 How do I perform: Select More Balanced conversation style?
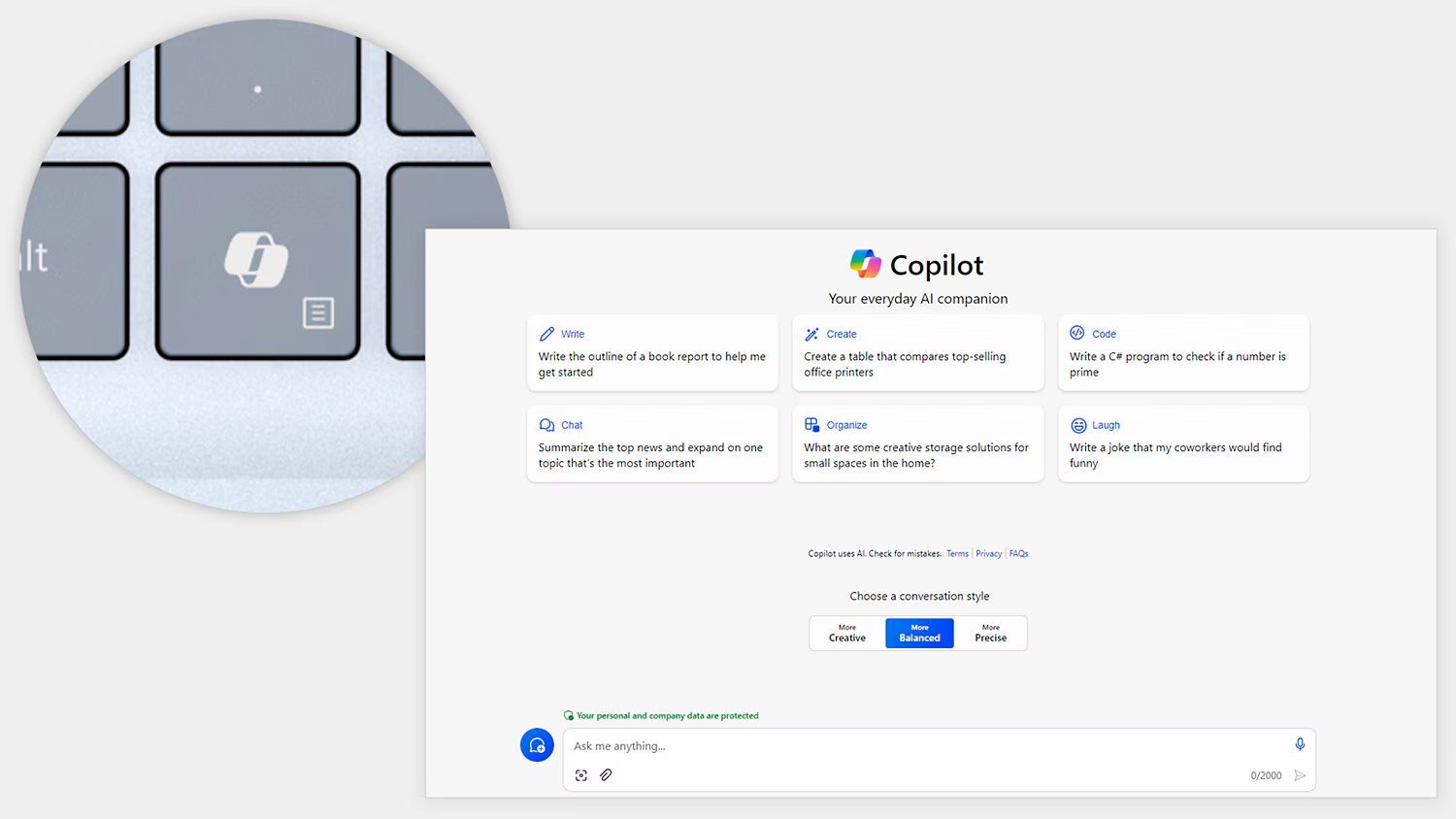[919, 634]
